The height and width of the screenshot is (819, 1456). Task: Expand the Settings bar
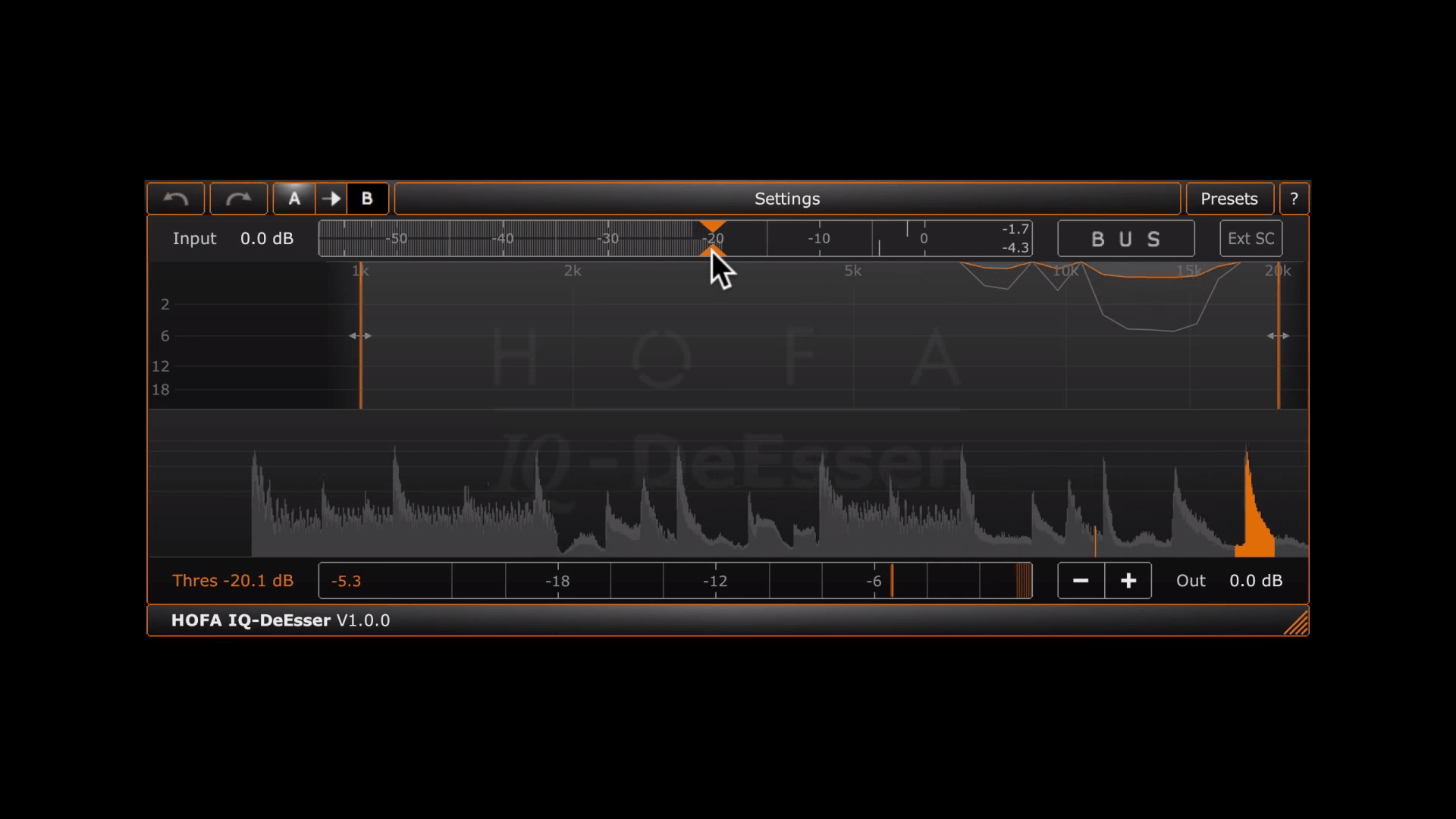click(x=787, y=199)
